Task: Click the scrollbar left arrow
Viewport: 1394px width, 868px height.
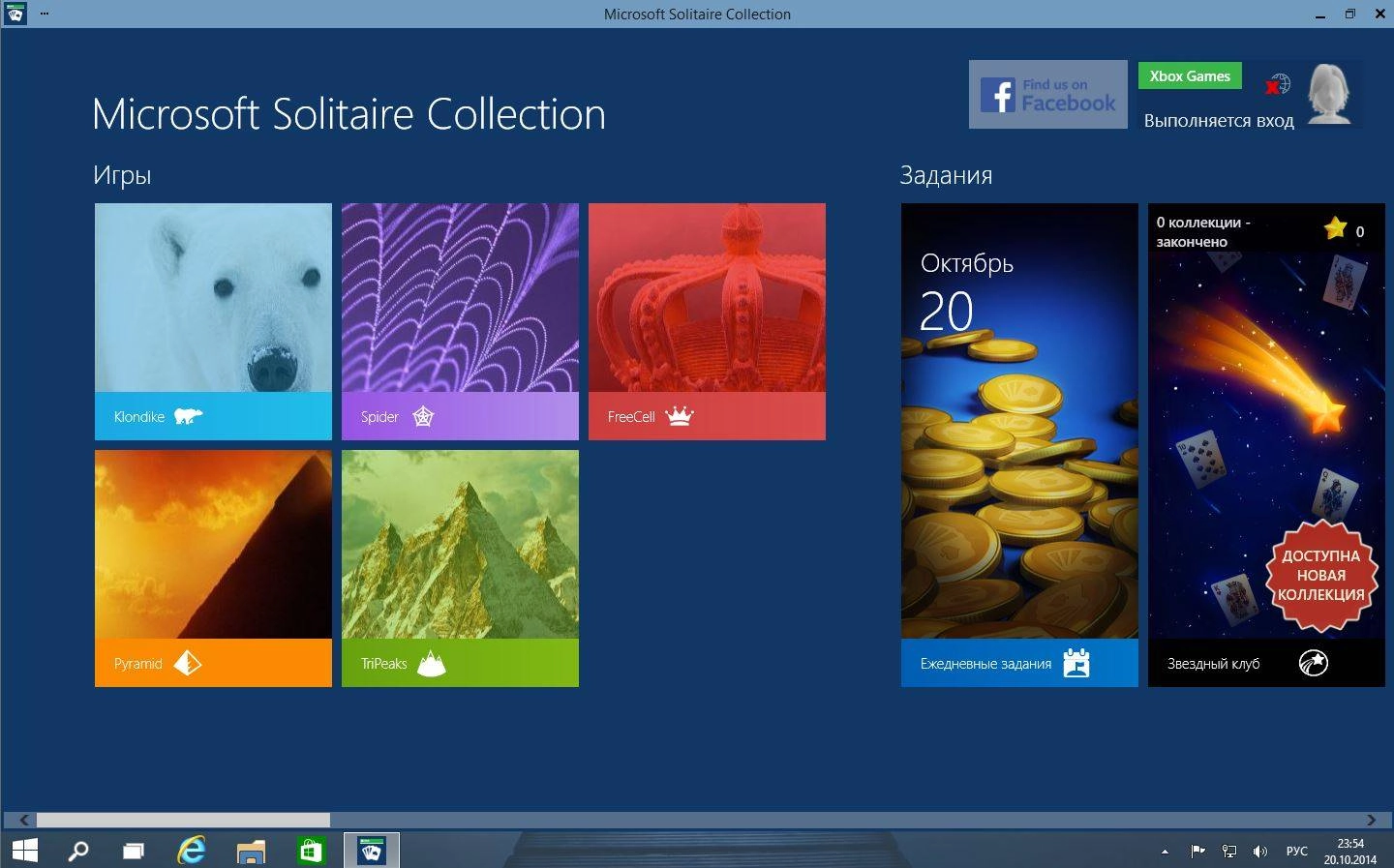Action: [24, 820]
